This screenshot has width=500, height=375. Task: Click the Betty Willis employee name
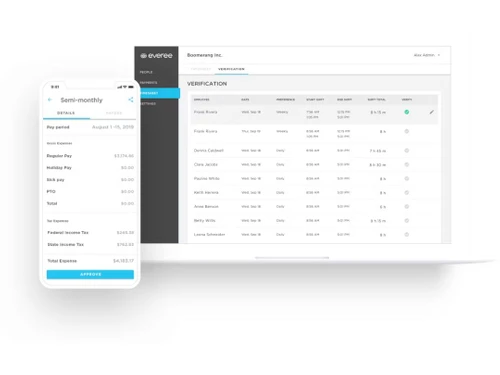click(205, 221)
